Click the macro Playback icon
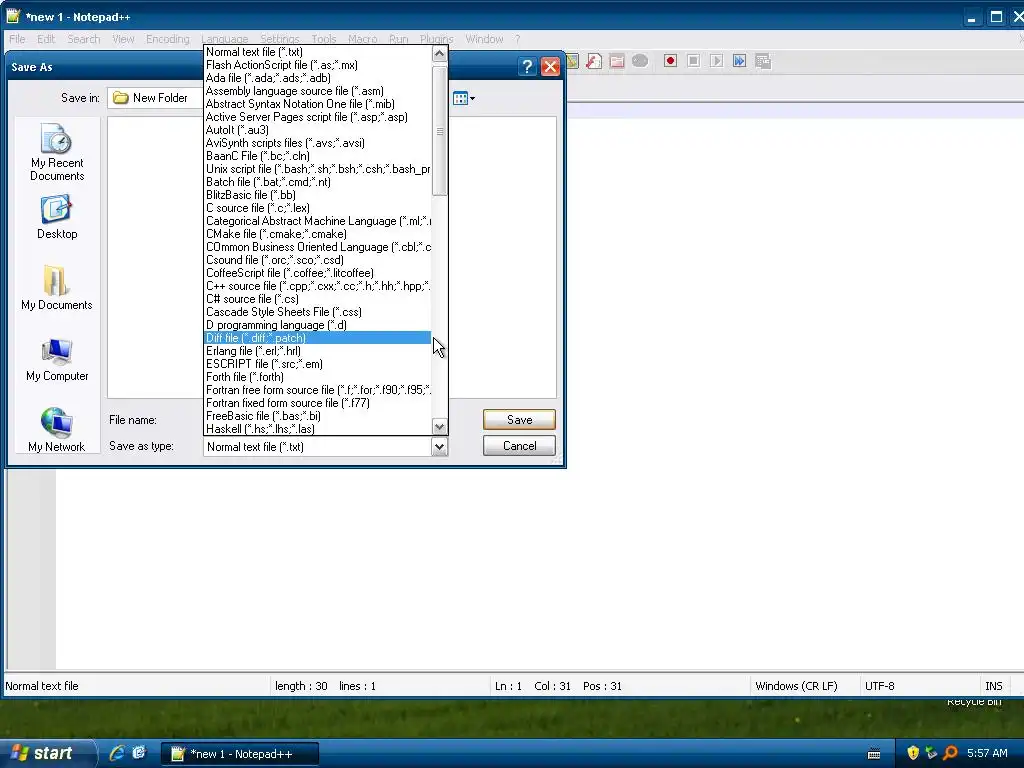This screenshot has width=1024, height=768. pos(716,61)
